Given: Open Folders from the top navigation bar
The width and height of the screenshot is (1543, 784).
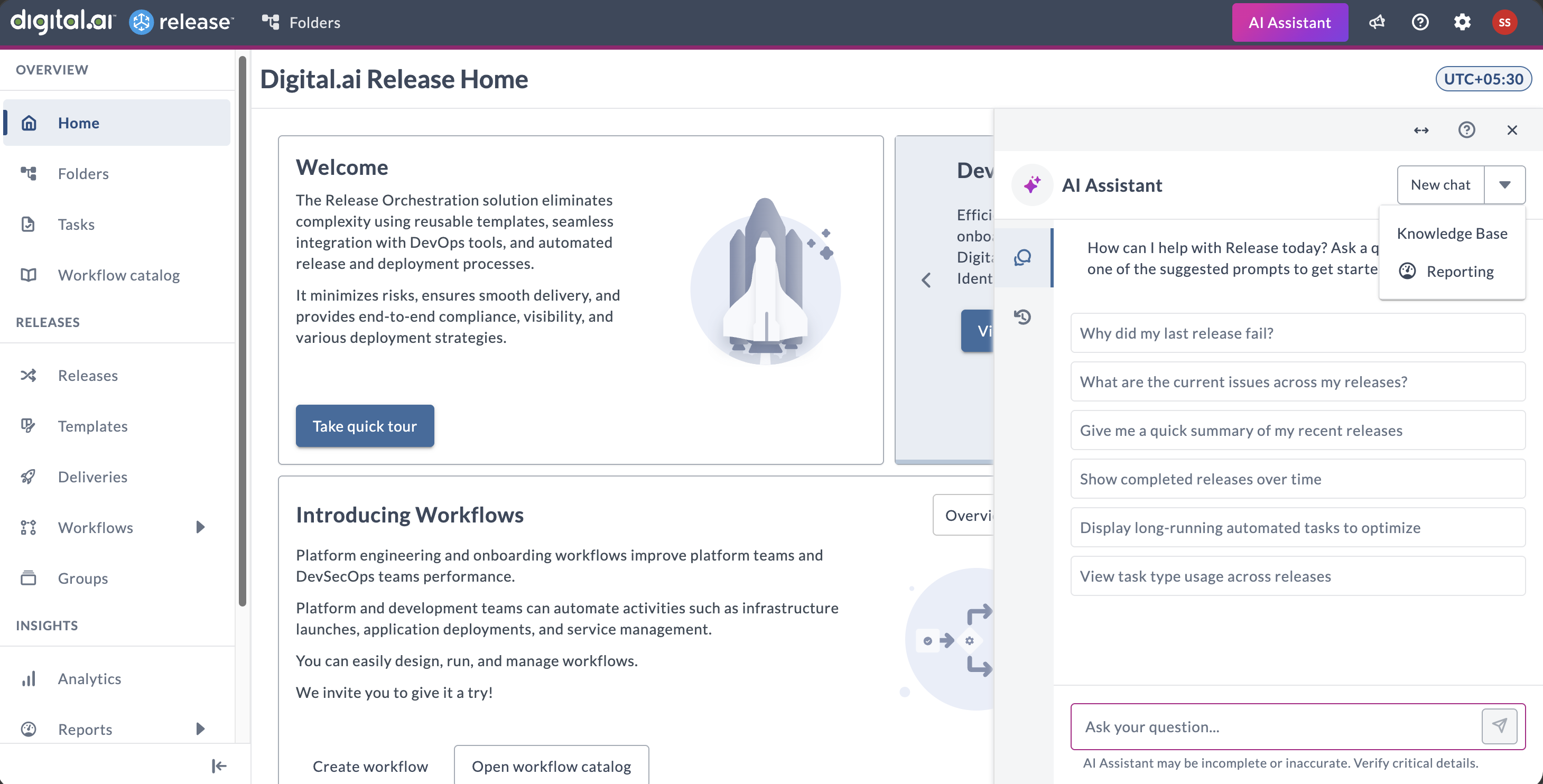Looking at the screenshot, I should tap(301, 22).
